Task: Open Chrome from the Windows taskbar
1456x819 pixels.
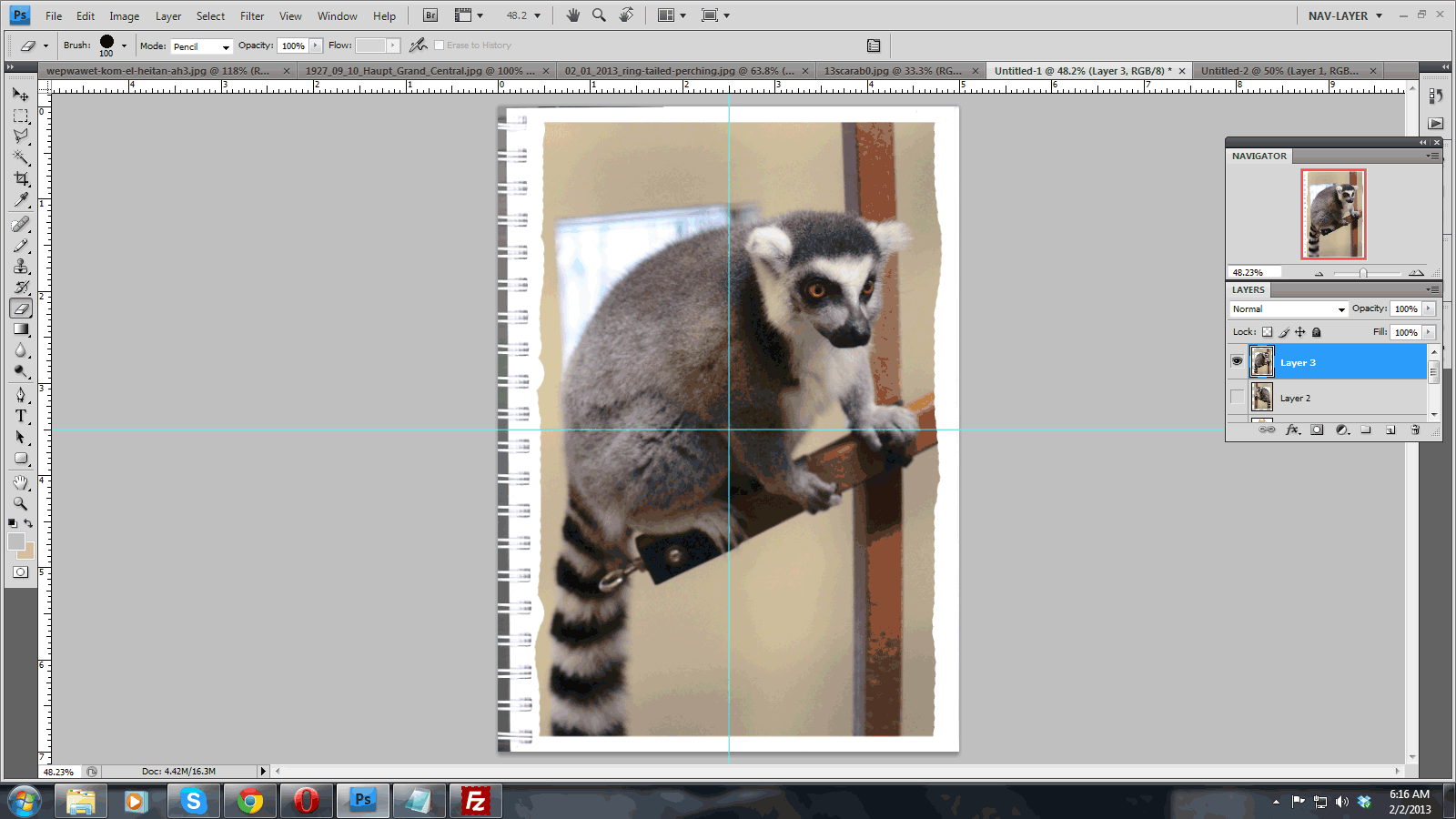Action: point(250,801)
